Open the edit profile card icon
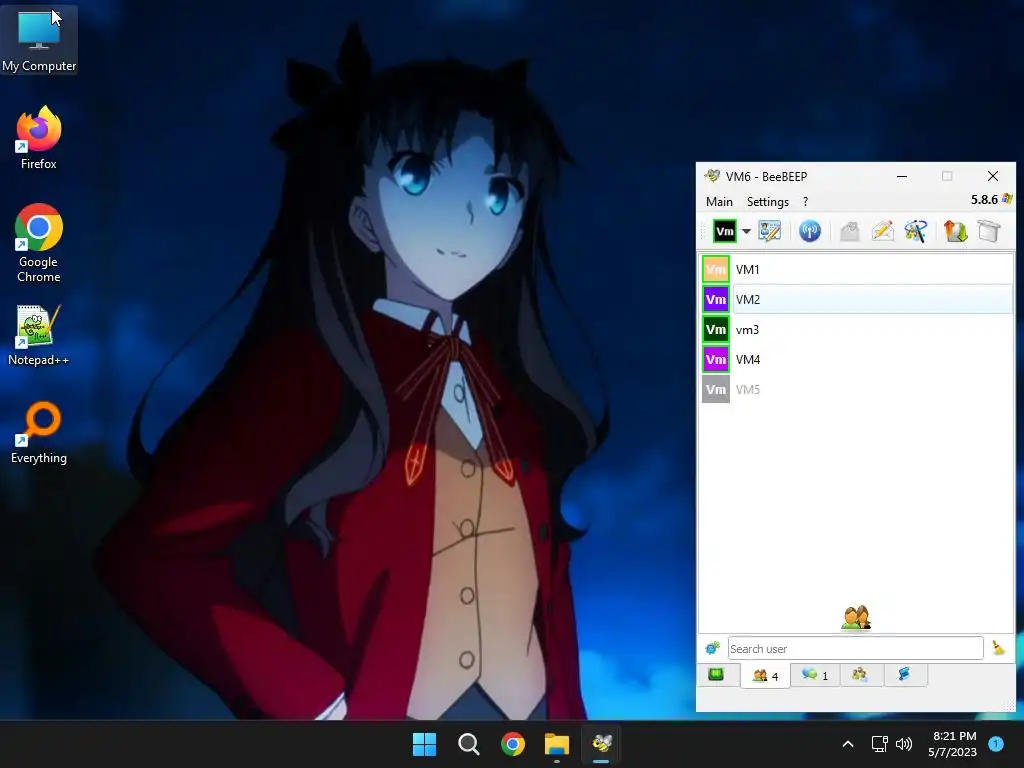Viewport: 1024px width, 768px height. click(x=769, y=231)
